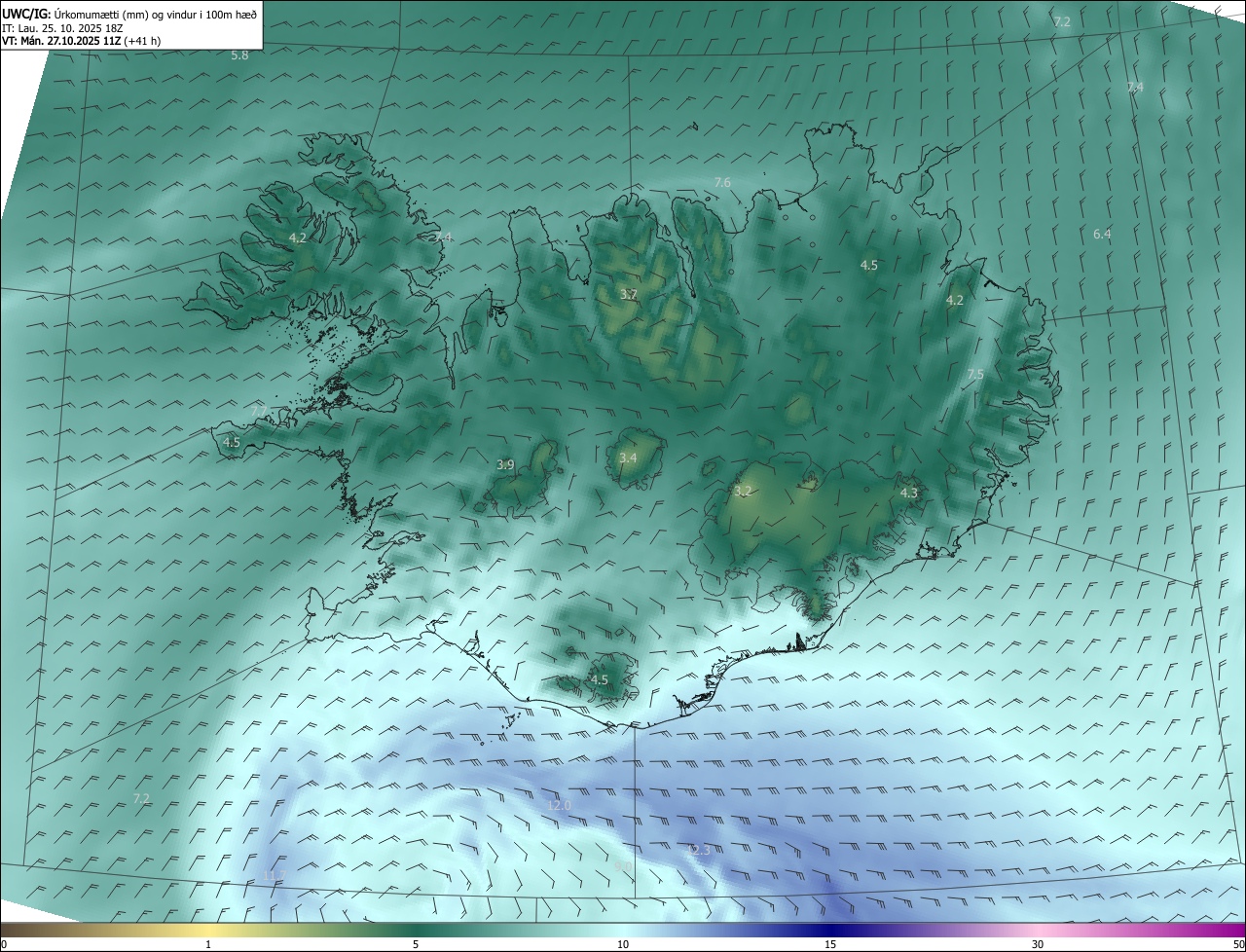Image resolution: width=1246 pixels, height=952 pixels.
Task: Click the 4.3 value on the map
Action: click(x=909, y=494)
